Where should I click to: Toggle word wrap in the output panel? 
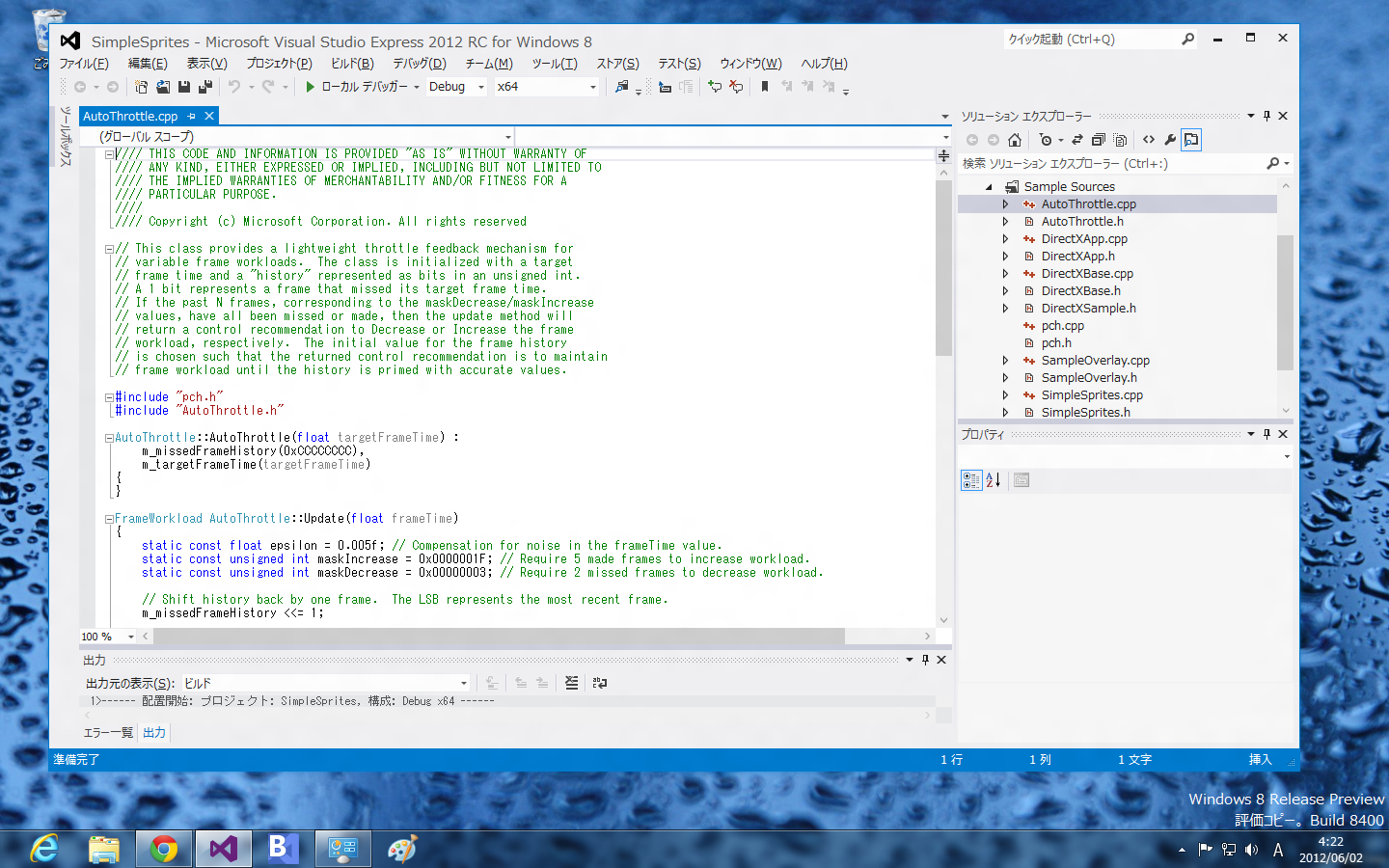coord(600,683)
